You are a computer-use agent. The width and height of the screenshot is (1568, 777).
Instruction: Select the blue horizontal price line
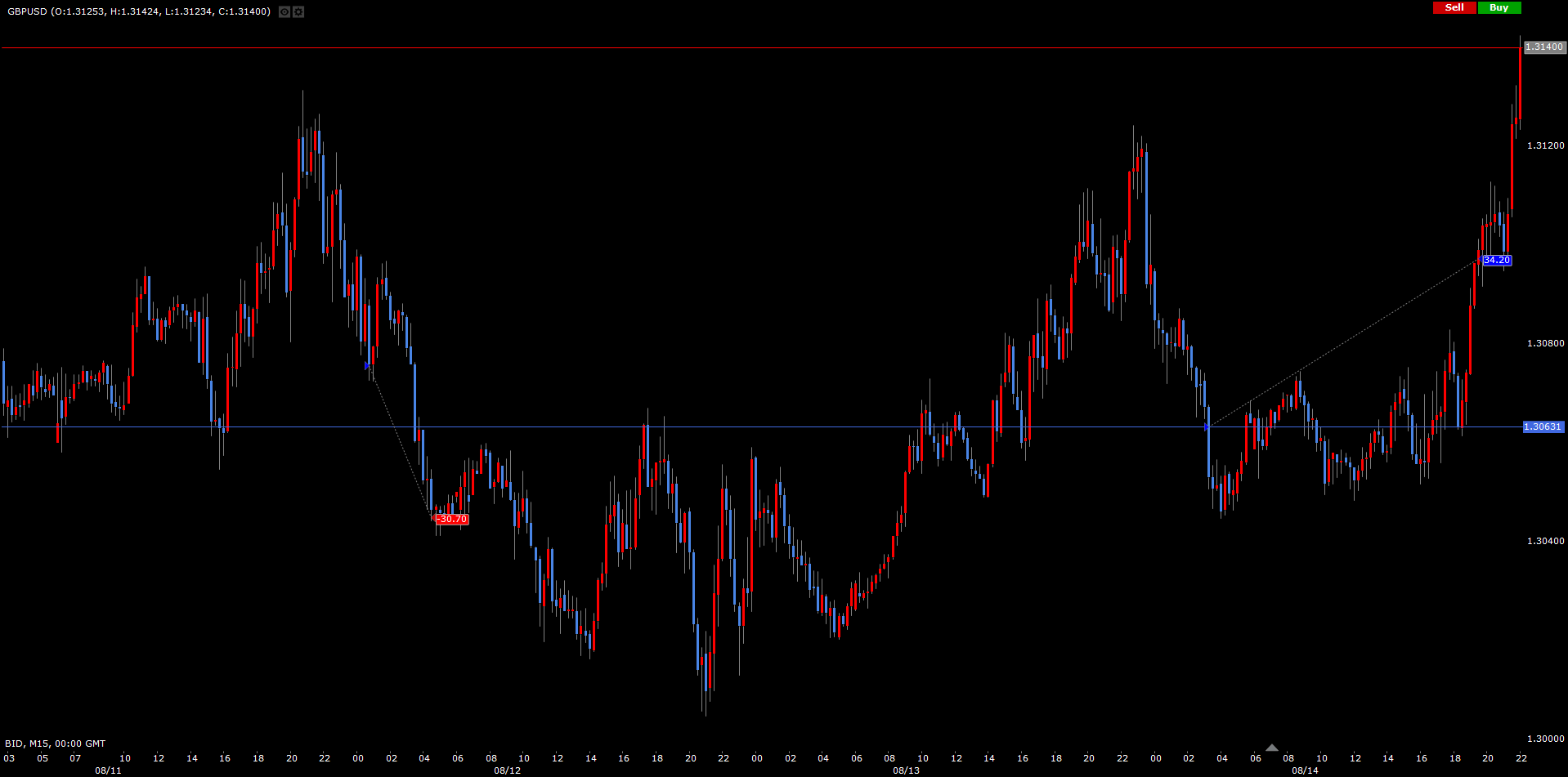pos(736,426)
